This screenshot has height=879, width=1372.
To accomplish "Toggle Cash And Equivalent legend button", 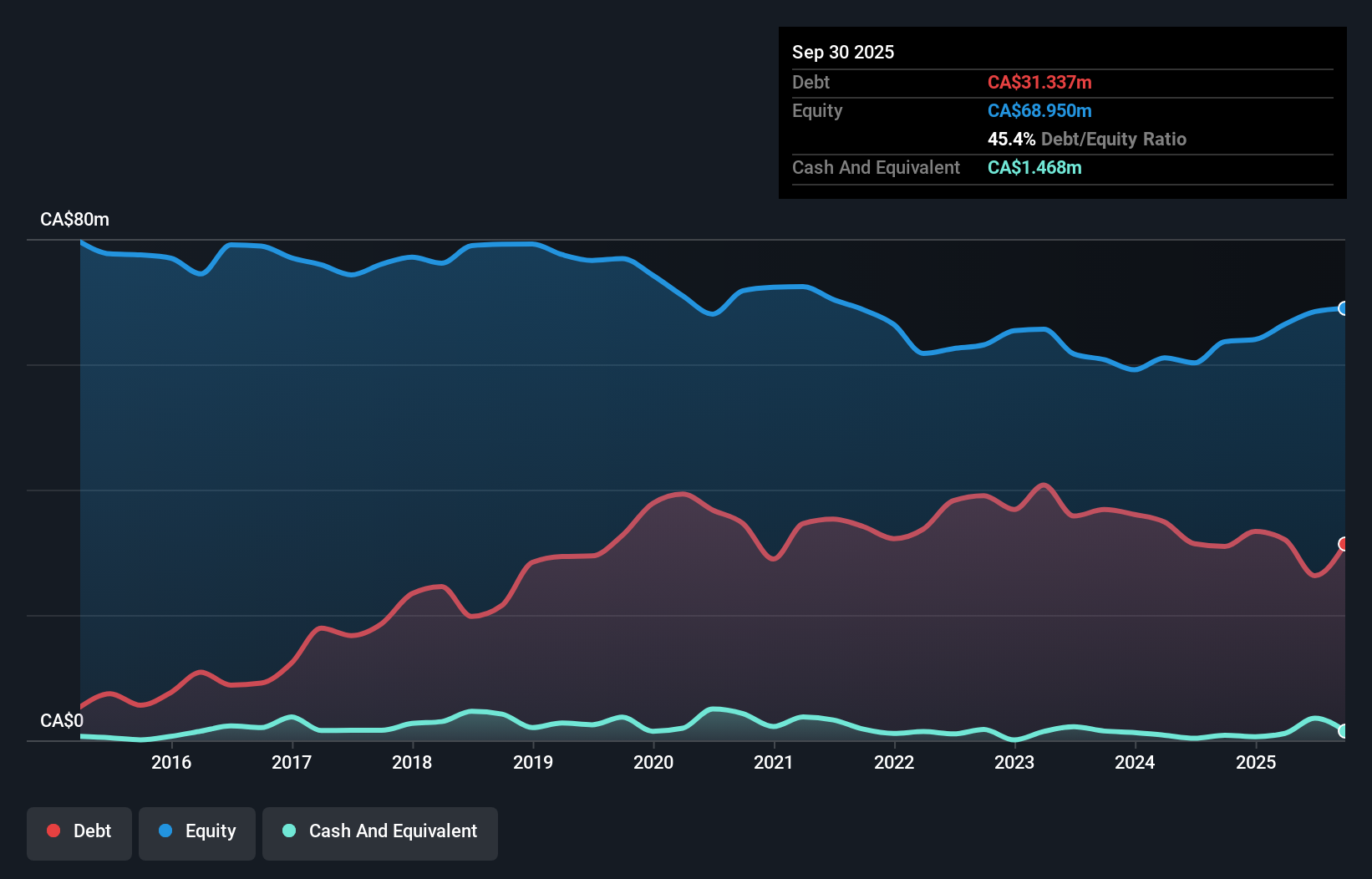I will tap(380, 833).
